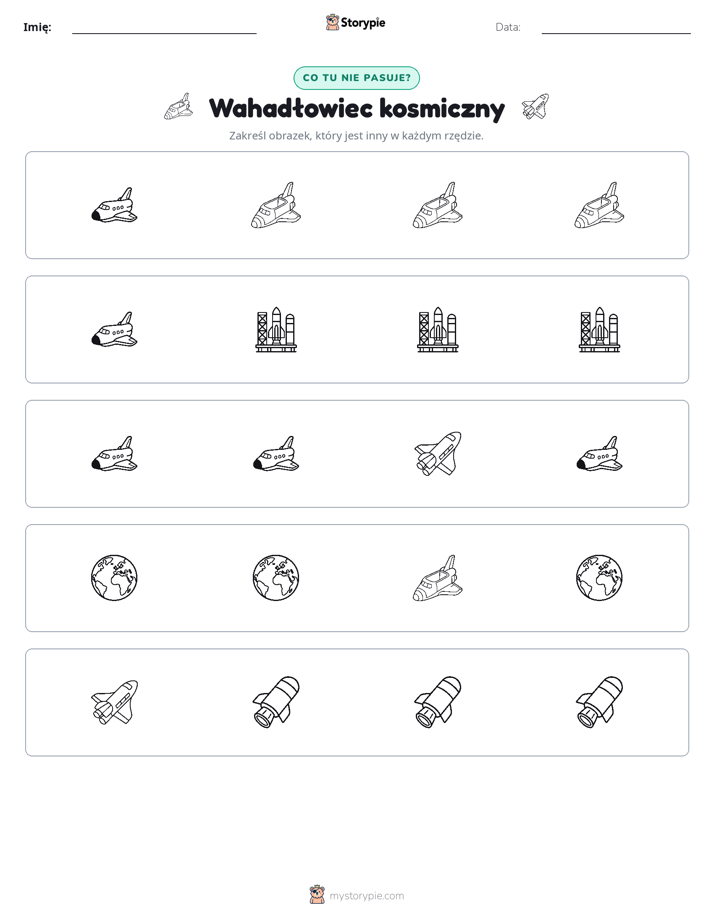Viewport: 714px width, 924px height.
Task: Choose the shuttle in the rocket booster row
Action: click(x=114, y=702)
